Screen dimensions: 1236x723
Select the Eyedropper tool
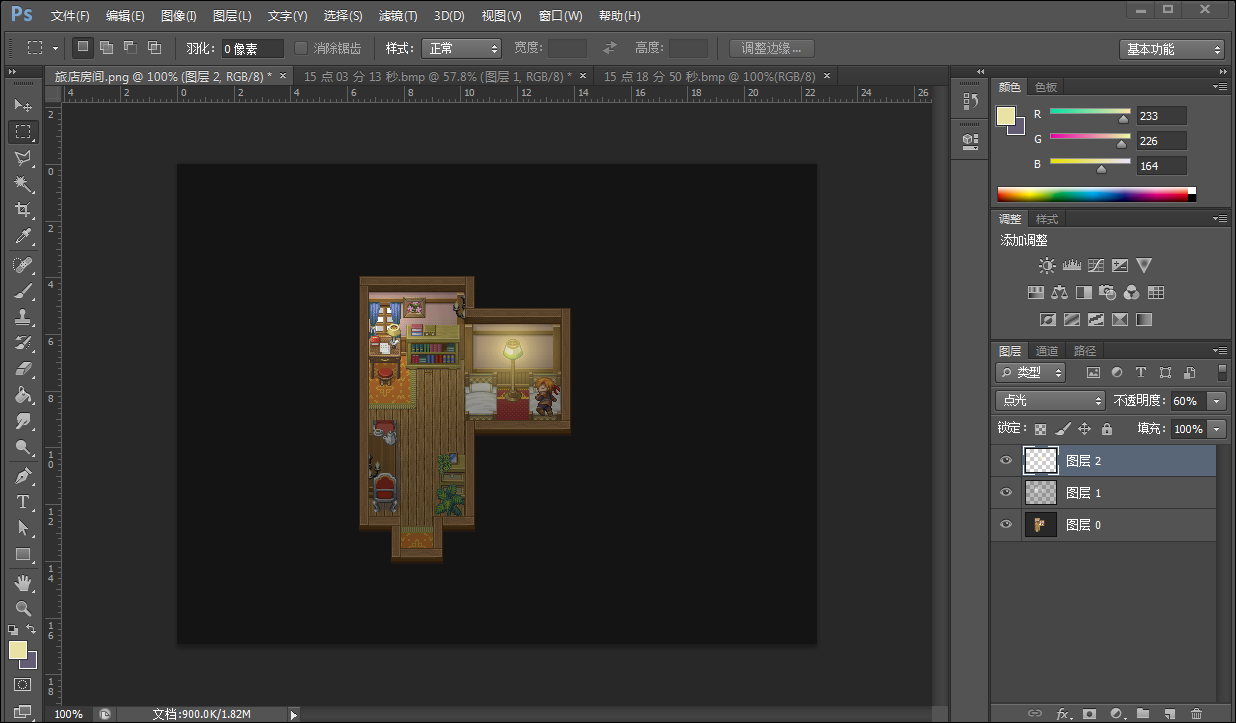pos(23,237)
